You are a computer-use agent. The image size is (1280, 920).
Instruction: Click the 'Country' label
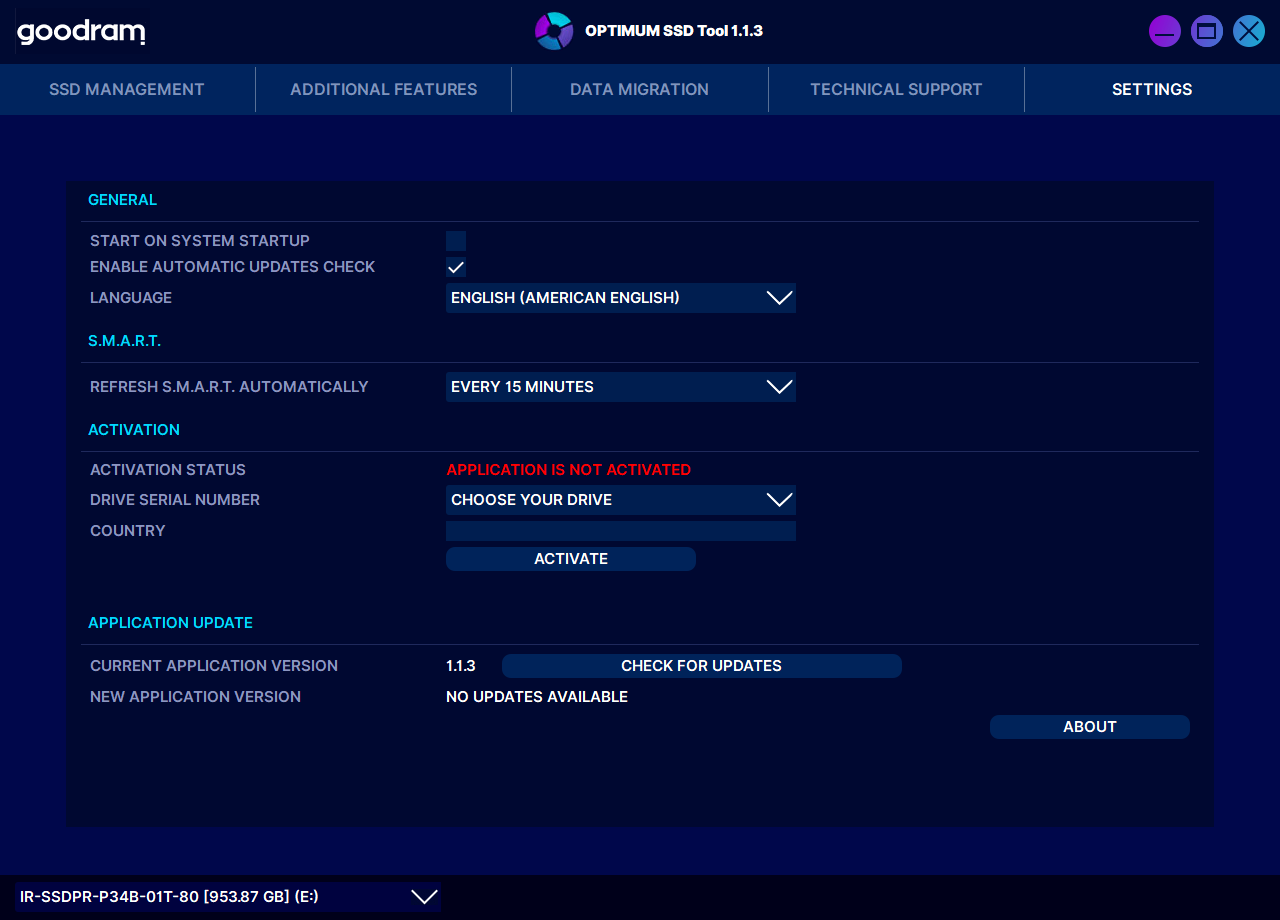[128, 531]
